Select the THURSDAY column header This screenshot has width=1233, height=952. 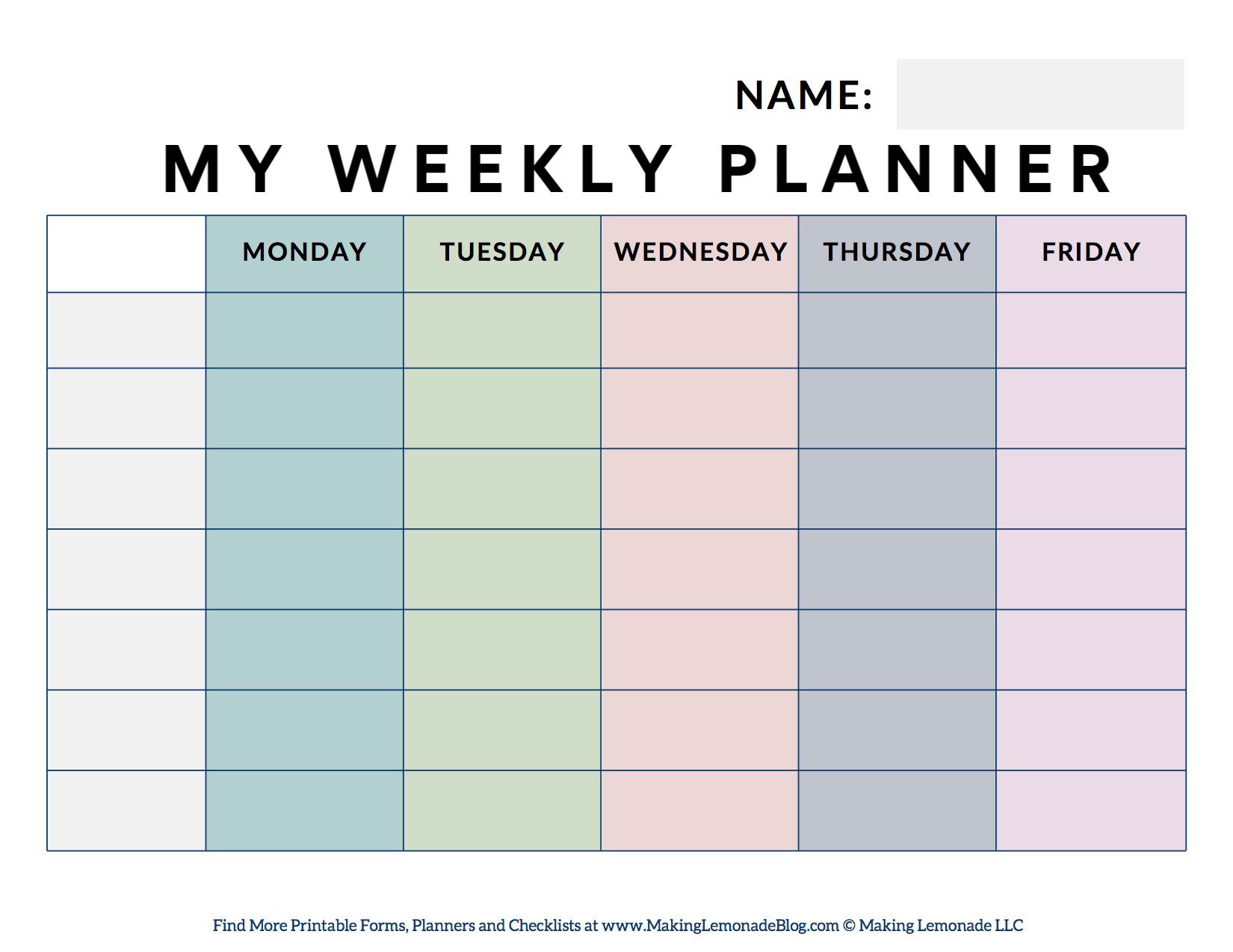pos(897,253)
